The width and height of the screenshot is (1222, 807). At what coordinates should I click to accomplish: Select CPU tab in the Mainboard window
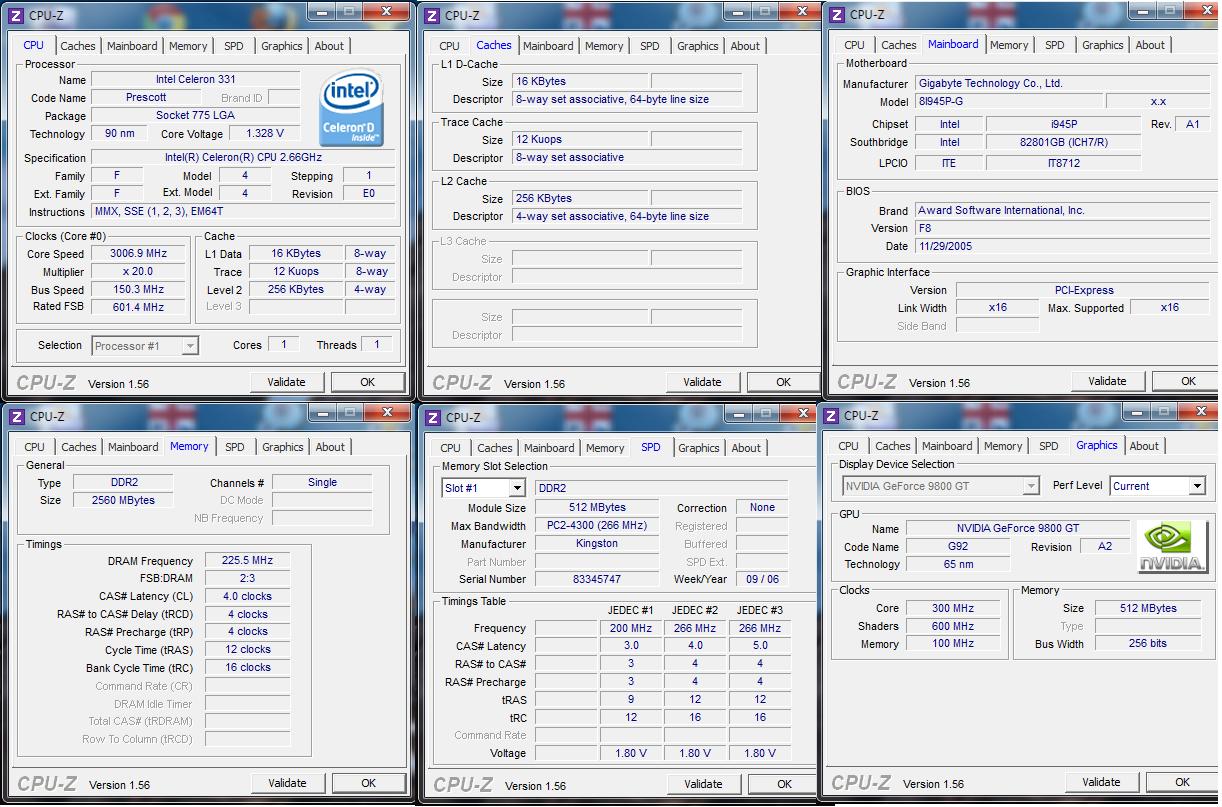click(x=854, y=45)
